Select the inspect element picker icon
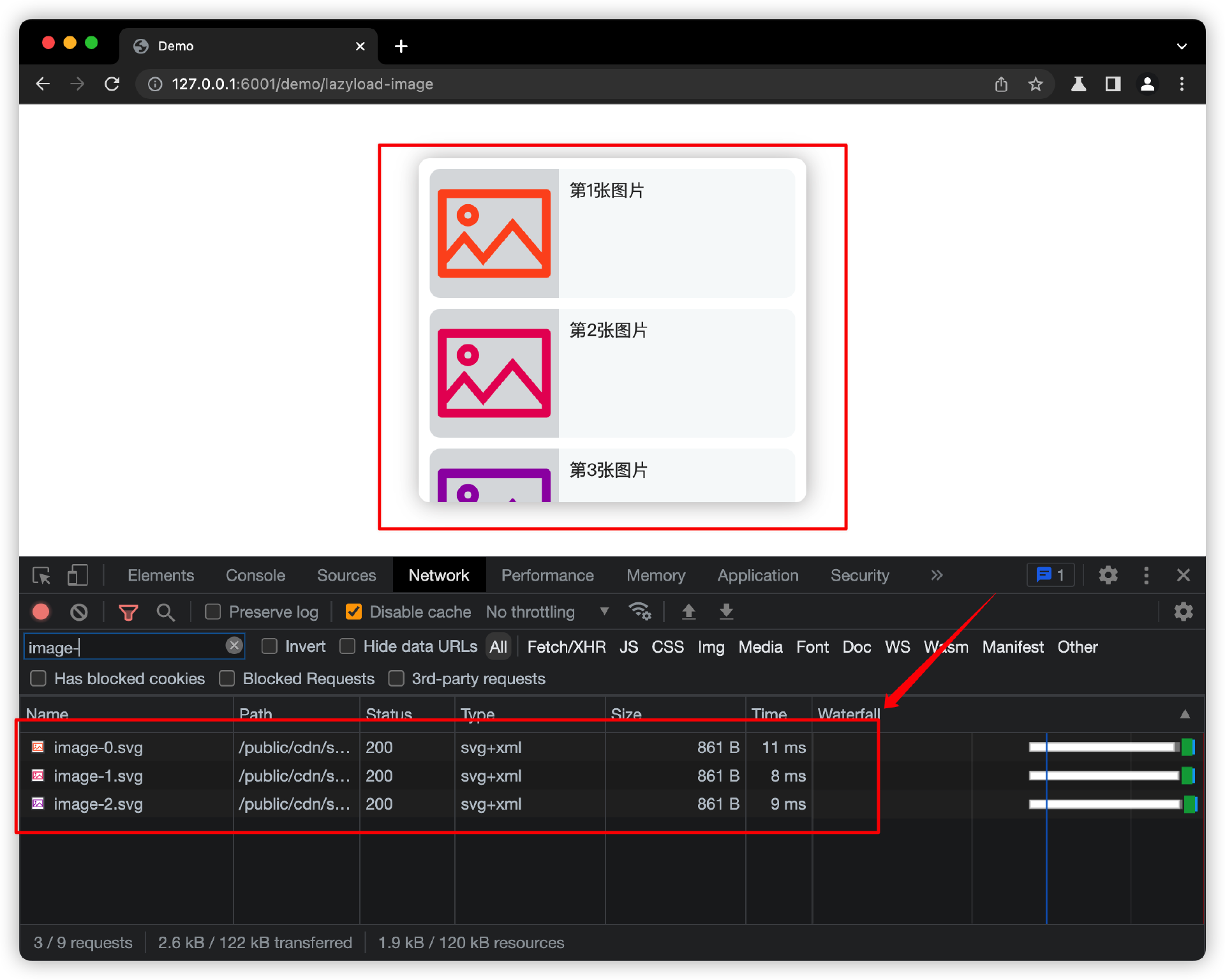 tap(41, 575)
